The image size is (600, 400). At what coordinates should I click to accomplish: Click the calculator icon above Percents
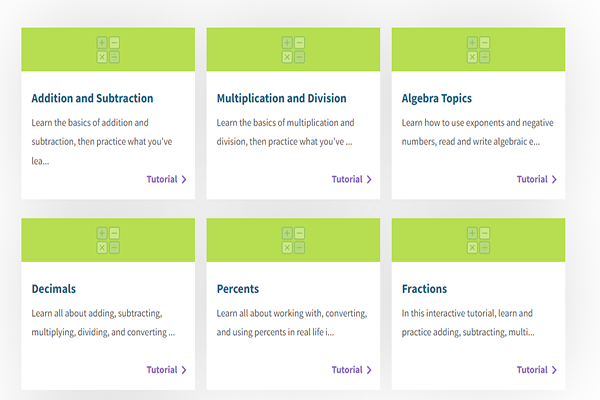pyautogui.click(x=293, y=240)
